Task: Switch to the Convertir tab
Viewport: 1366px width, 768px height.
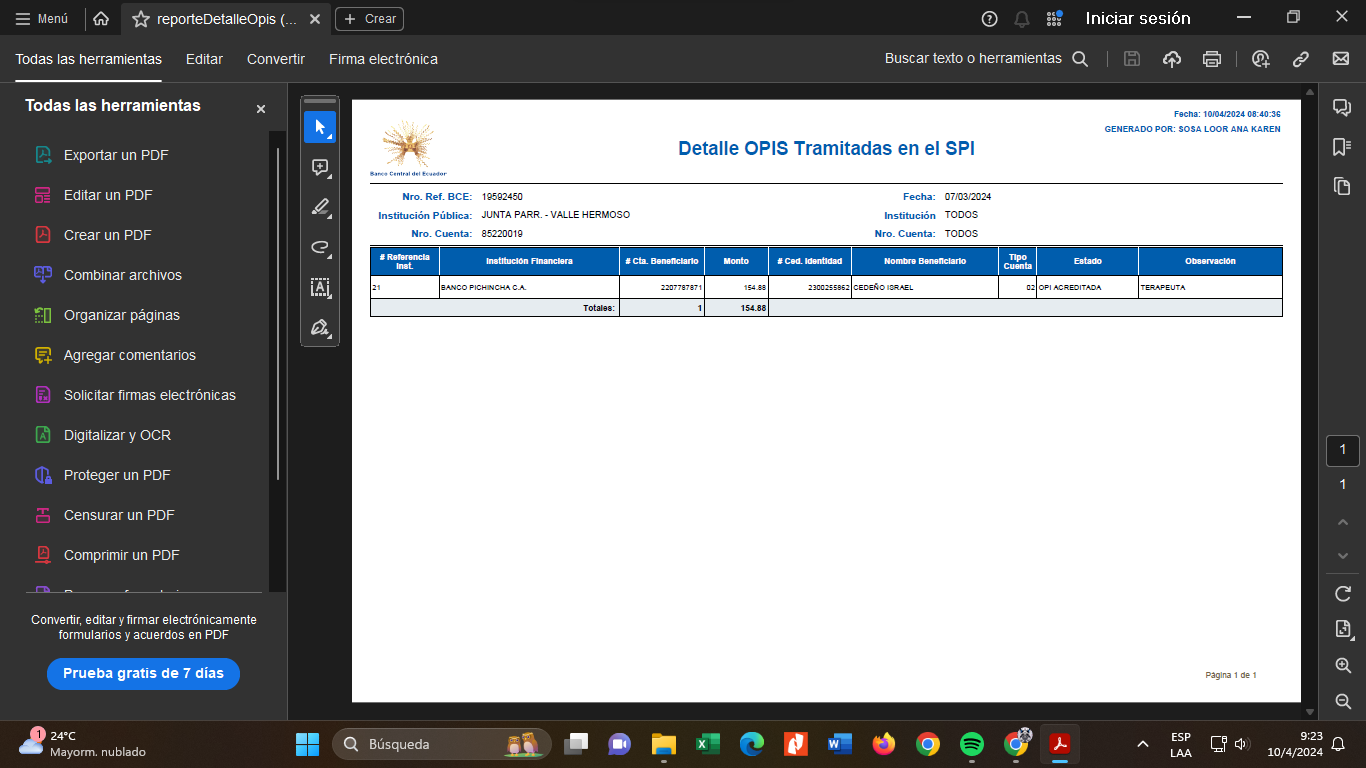Action: tap(276, 59)
